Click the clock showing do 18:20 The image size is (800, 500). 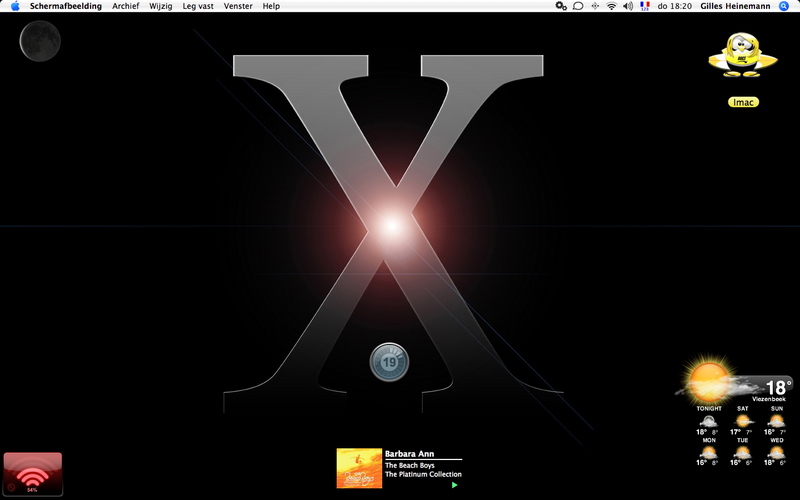(674, 6)
